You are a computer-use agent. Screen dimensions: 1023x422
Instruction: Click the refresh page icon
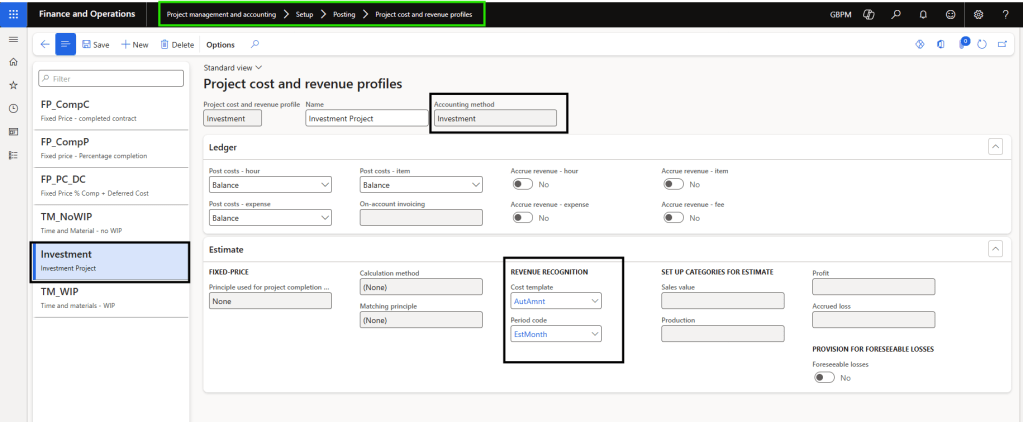pyautogui.click(x=982, y=44)
